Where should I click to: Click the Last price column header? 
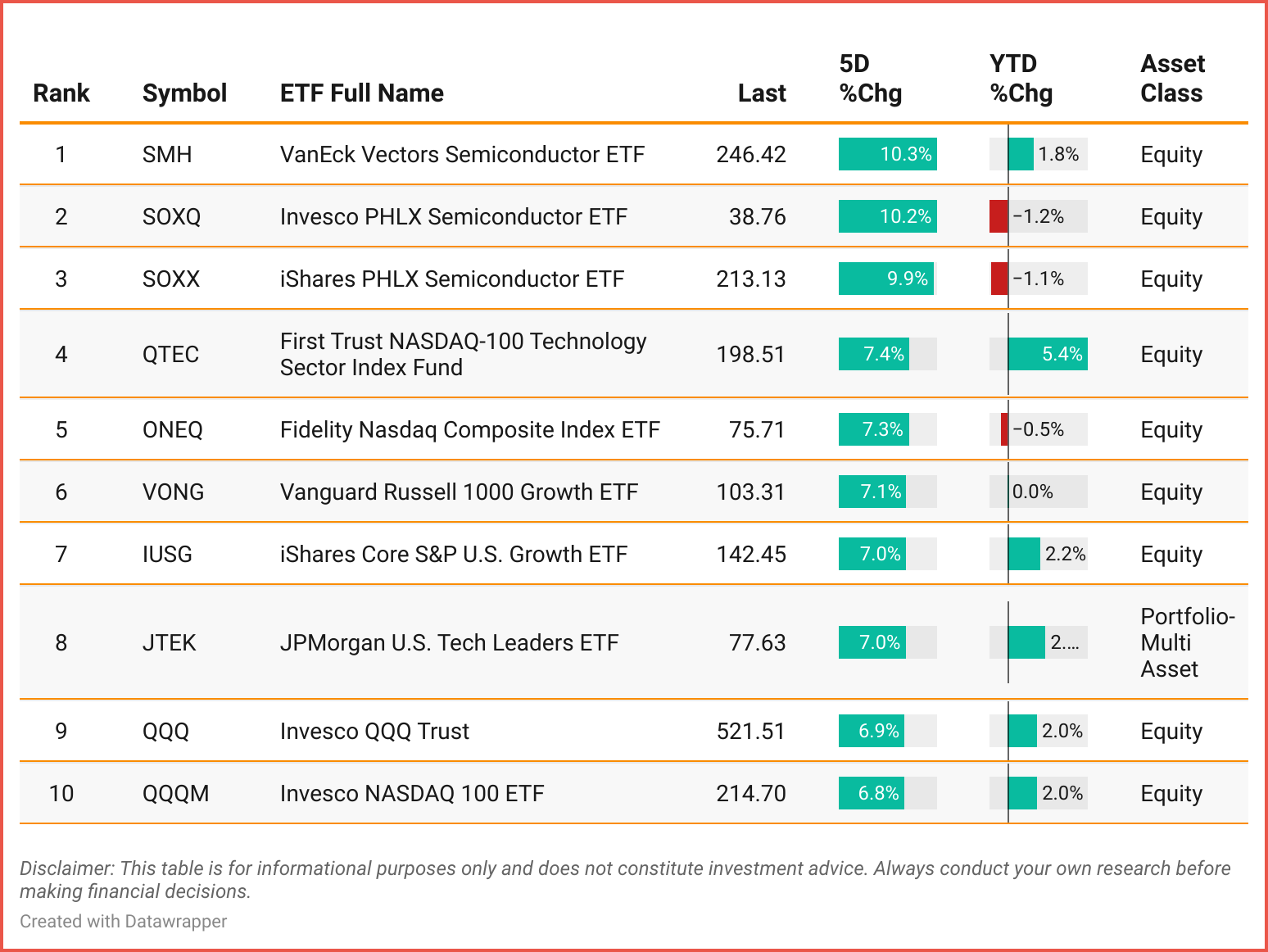[761, 93]
